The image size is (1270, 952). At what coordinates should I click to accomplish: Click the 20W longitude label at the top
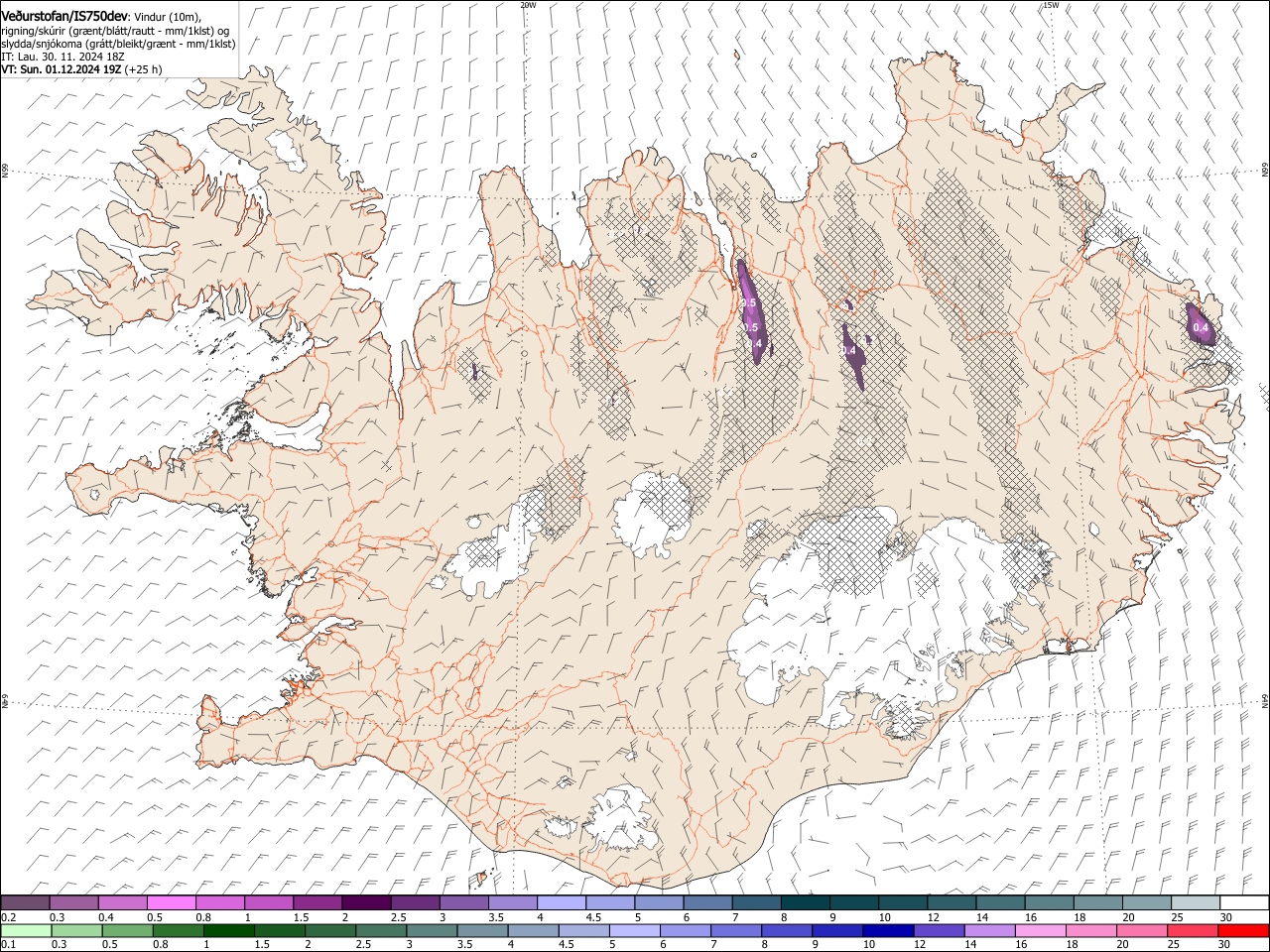click(528, 5)
